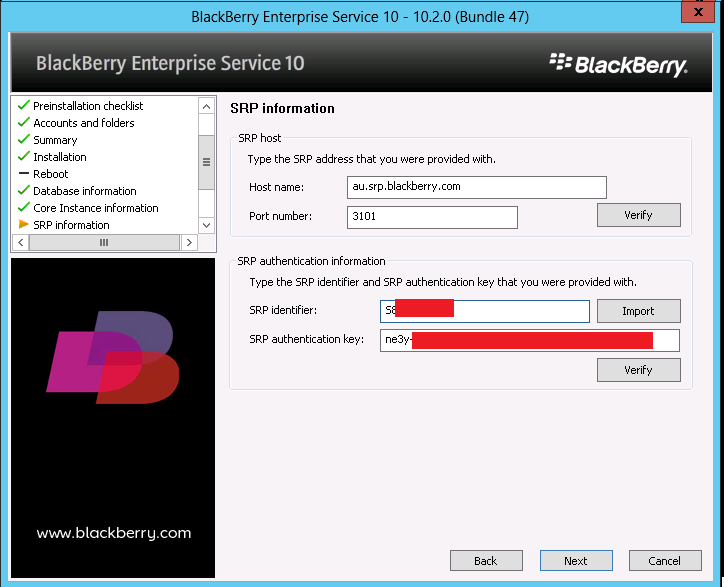Click the colorful BB graphic
The image size is (724, 587).
[x=113, y=357]
